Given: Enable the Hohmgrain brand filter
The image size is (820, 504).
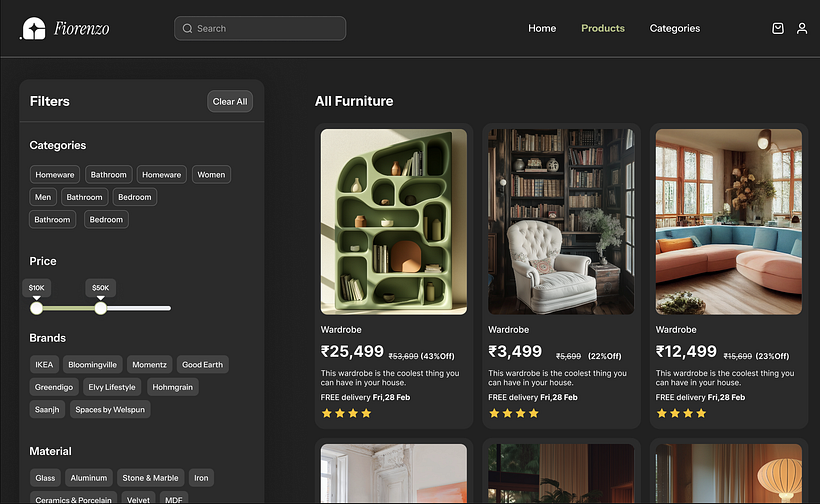Looking at the screenshot, I should pyautogui.click(x=173, y=387).
